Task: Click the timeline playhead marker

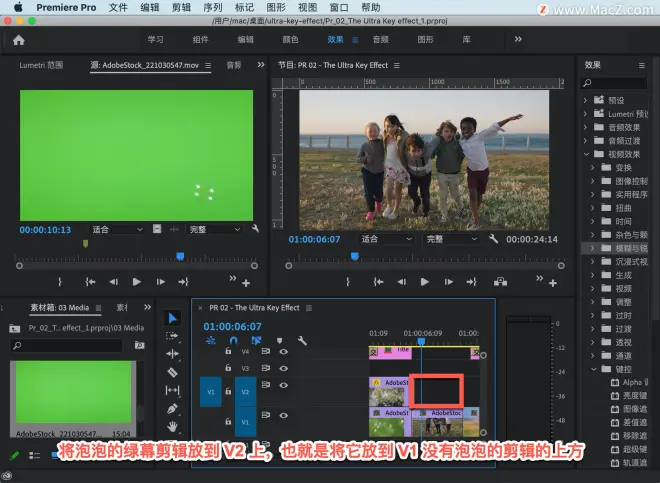Action: point(421,341)
